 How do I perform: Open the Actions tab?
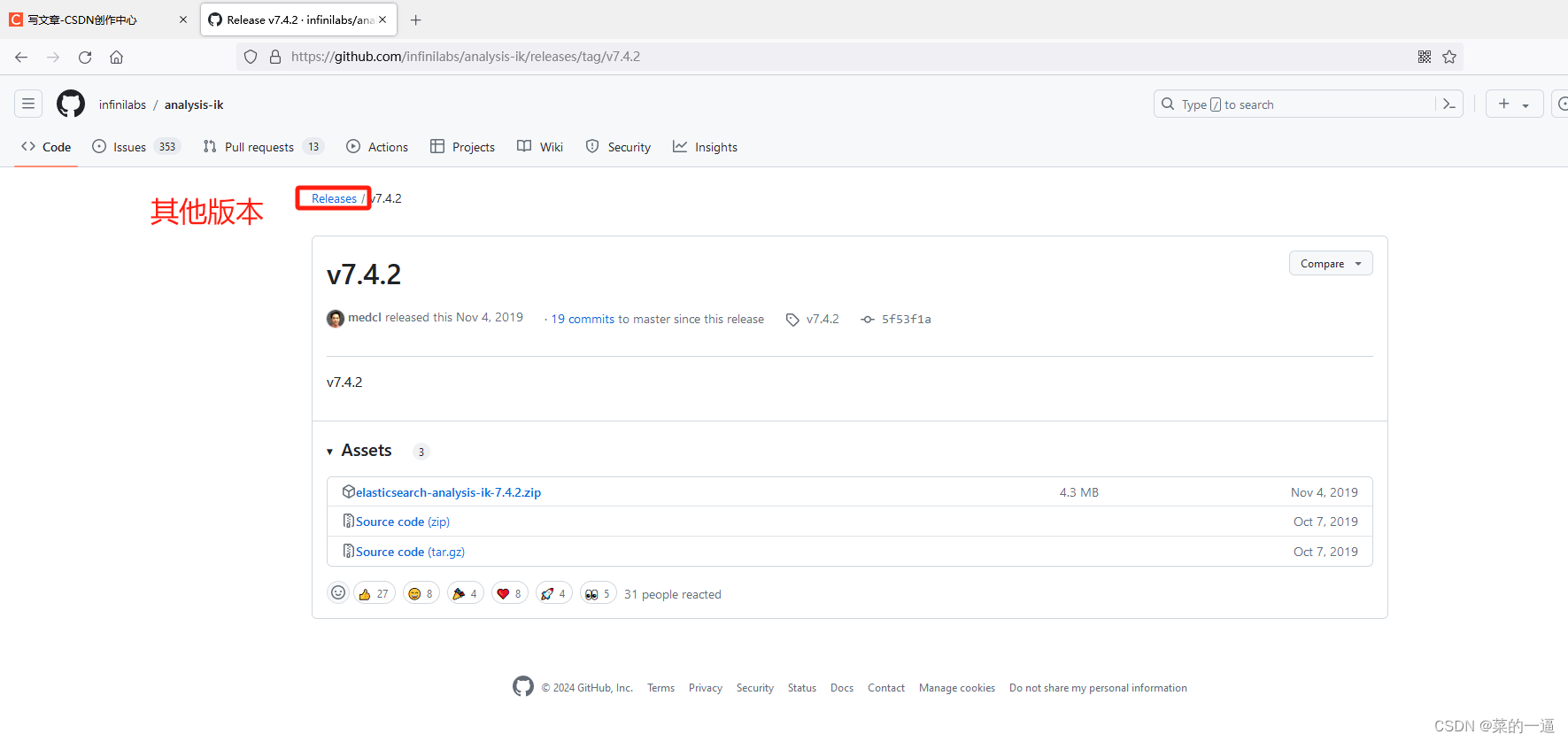pos(377,147)
